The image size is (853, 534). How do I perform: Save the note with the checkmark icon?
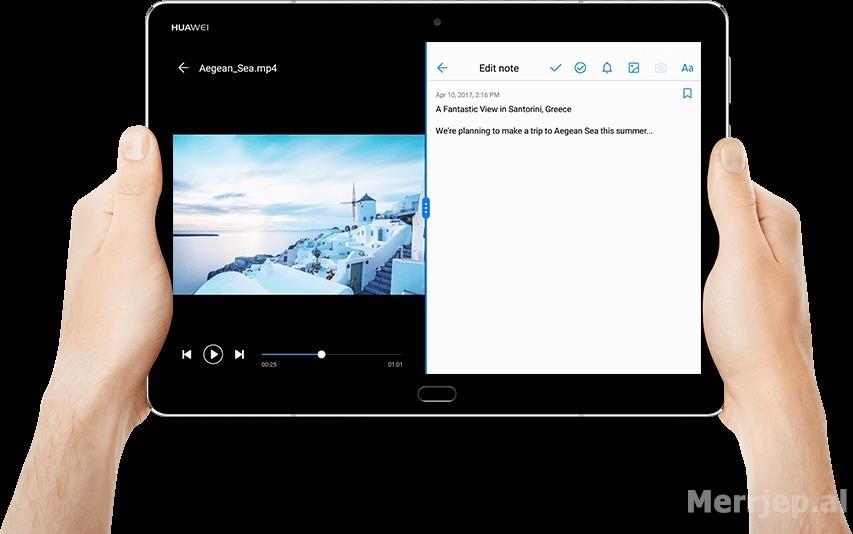tap(556, 68)
